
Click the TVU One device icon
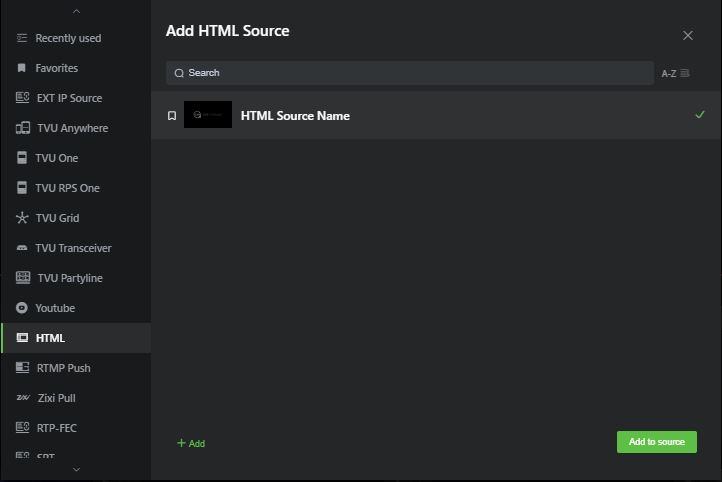[22, 158]
